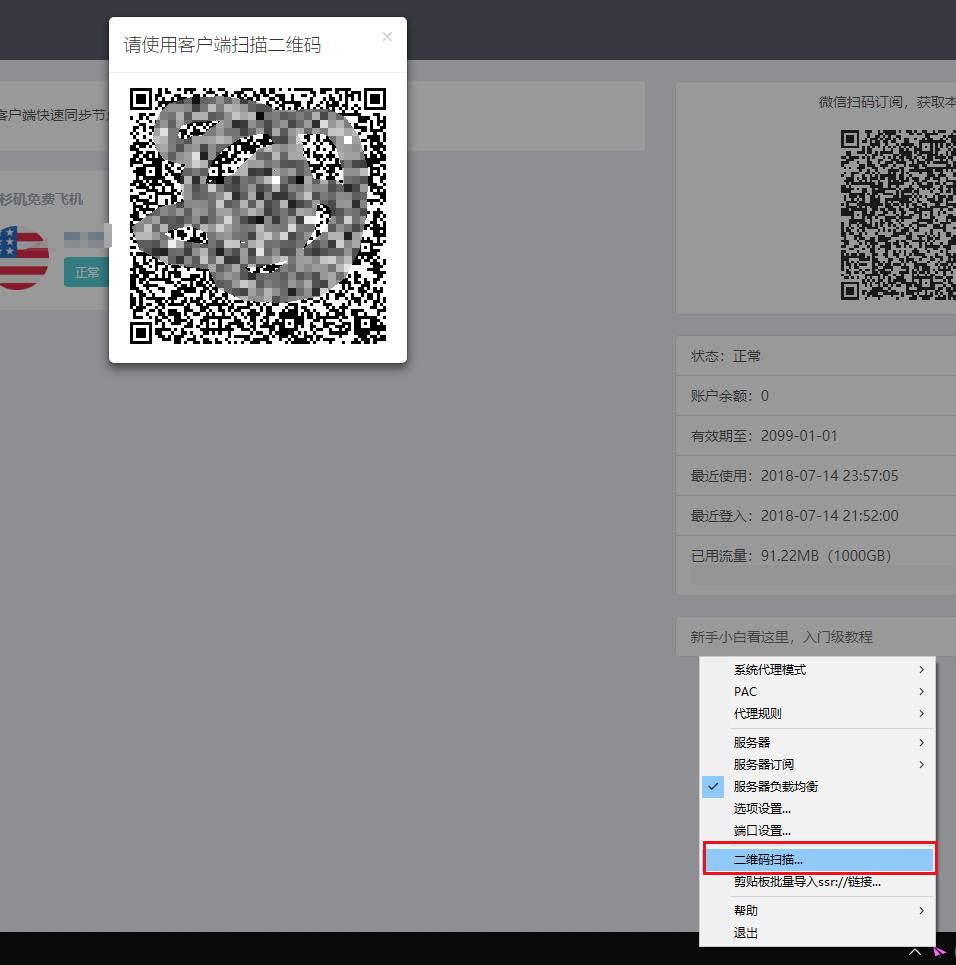Open 端口设置... from context menu
The height and width of the screenshot is (965, 956).
(817, 831)
